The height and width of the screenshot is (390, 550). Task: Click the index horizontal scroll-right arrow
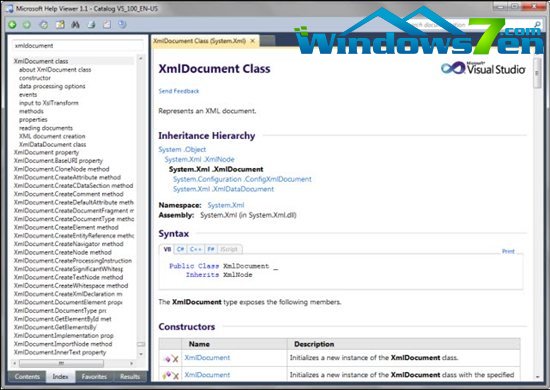point(132,363)
